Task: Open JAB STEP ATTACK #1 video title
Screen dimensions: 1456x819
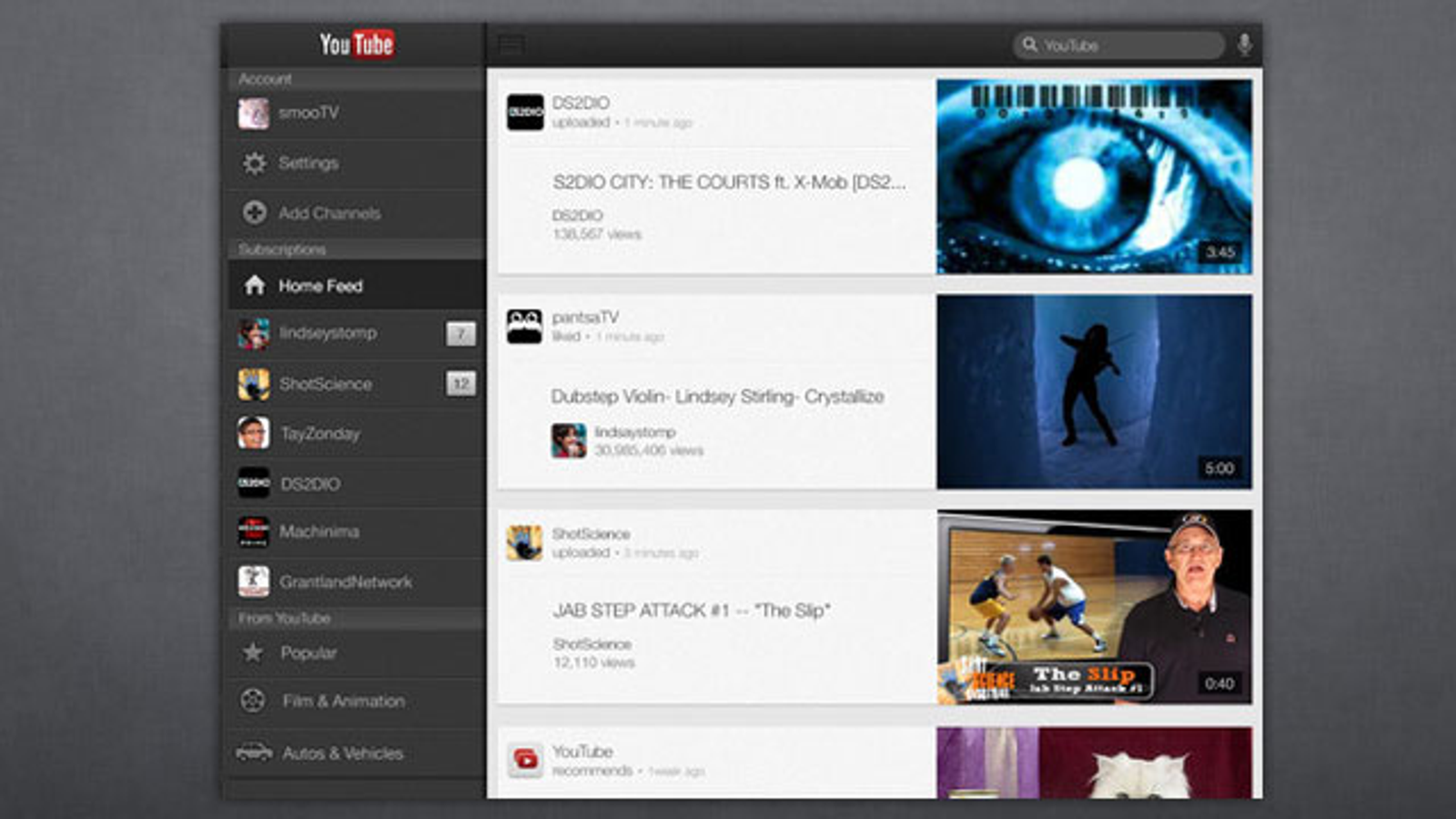Action: [692, 611]
